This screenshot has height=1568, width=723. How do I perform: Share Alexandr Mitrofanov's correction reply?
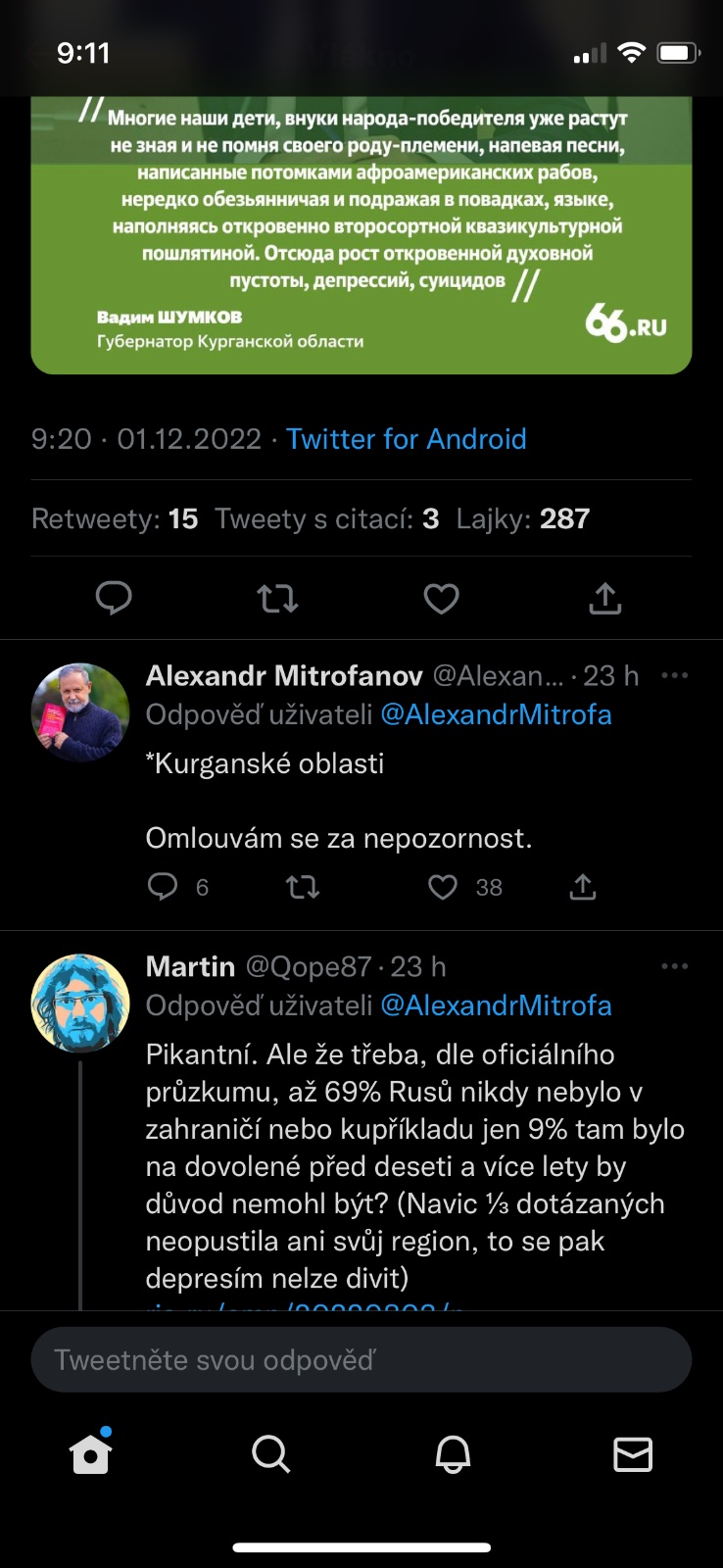583,887
